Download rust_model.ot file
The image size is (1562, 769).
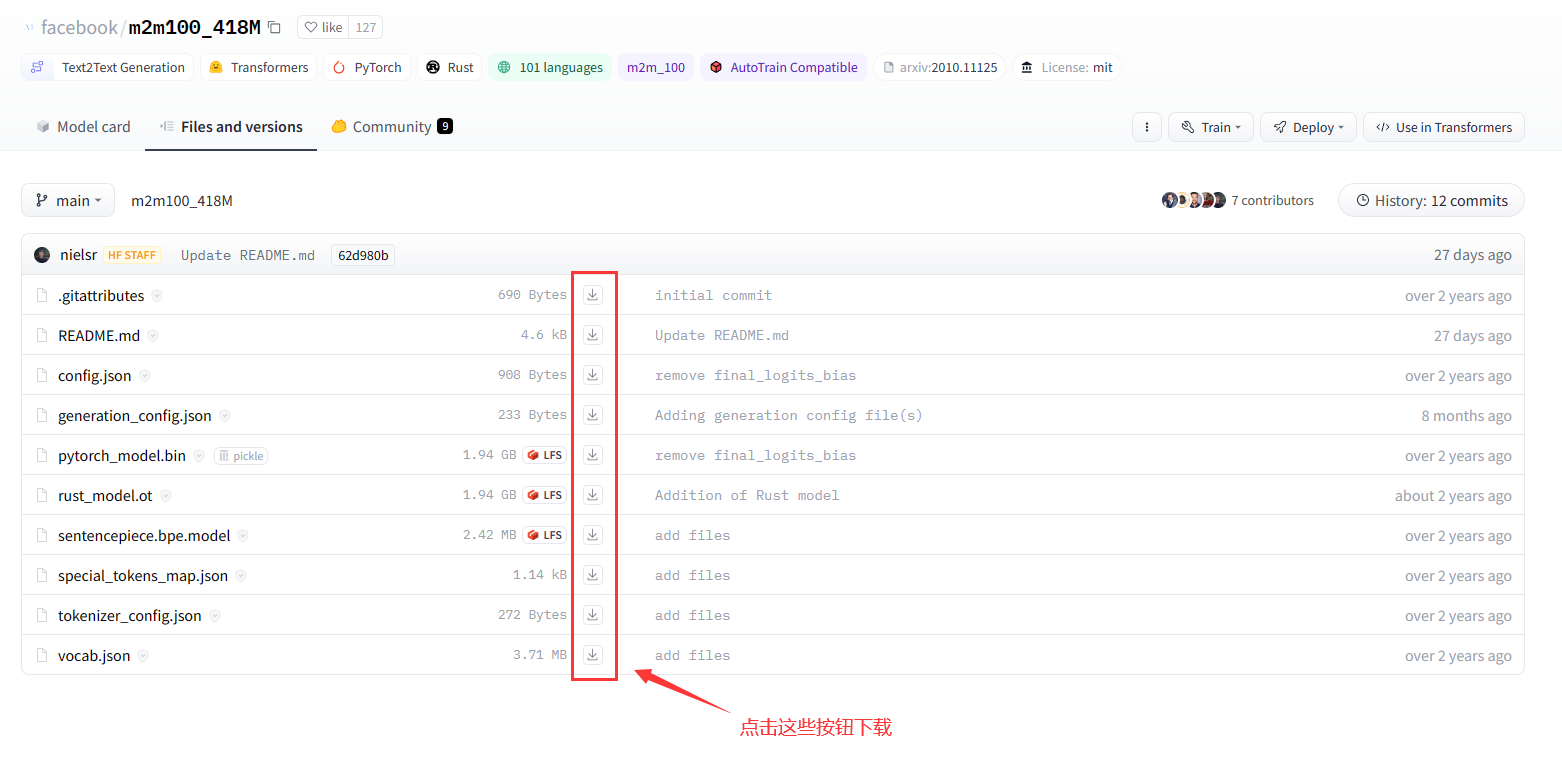(x=593, y=495)
